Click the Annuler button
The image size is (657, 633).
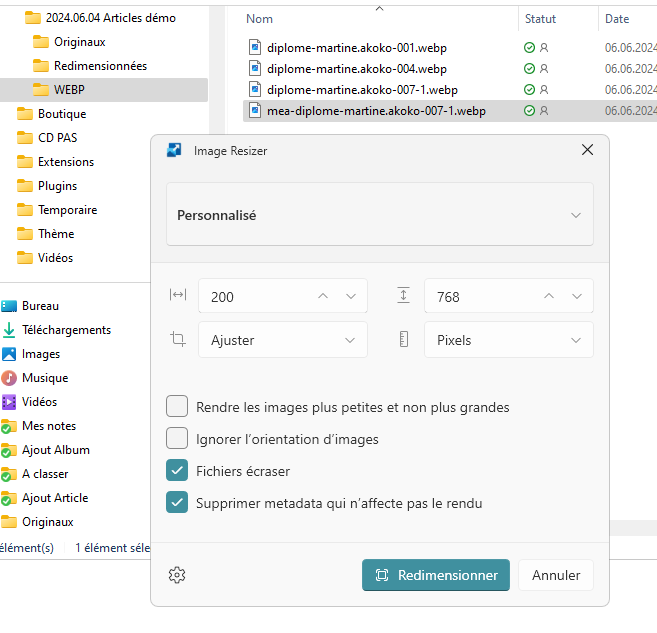556,575
